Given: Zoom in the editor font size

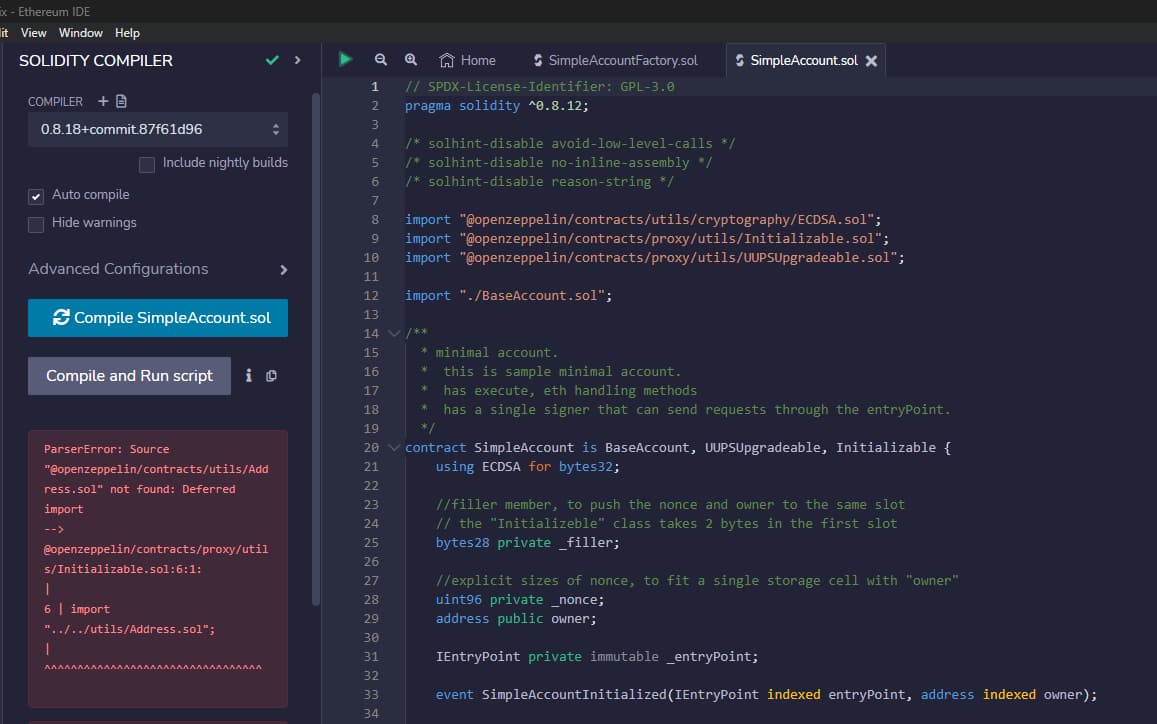Looking at the screenshot, I should [x=411, y=60].
